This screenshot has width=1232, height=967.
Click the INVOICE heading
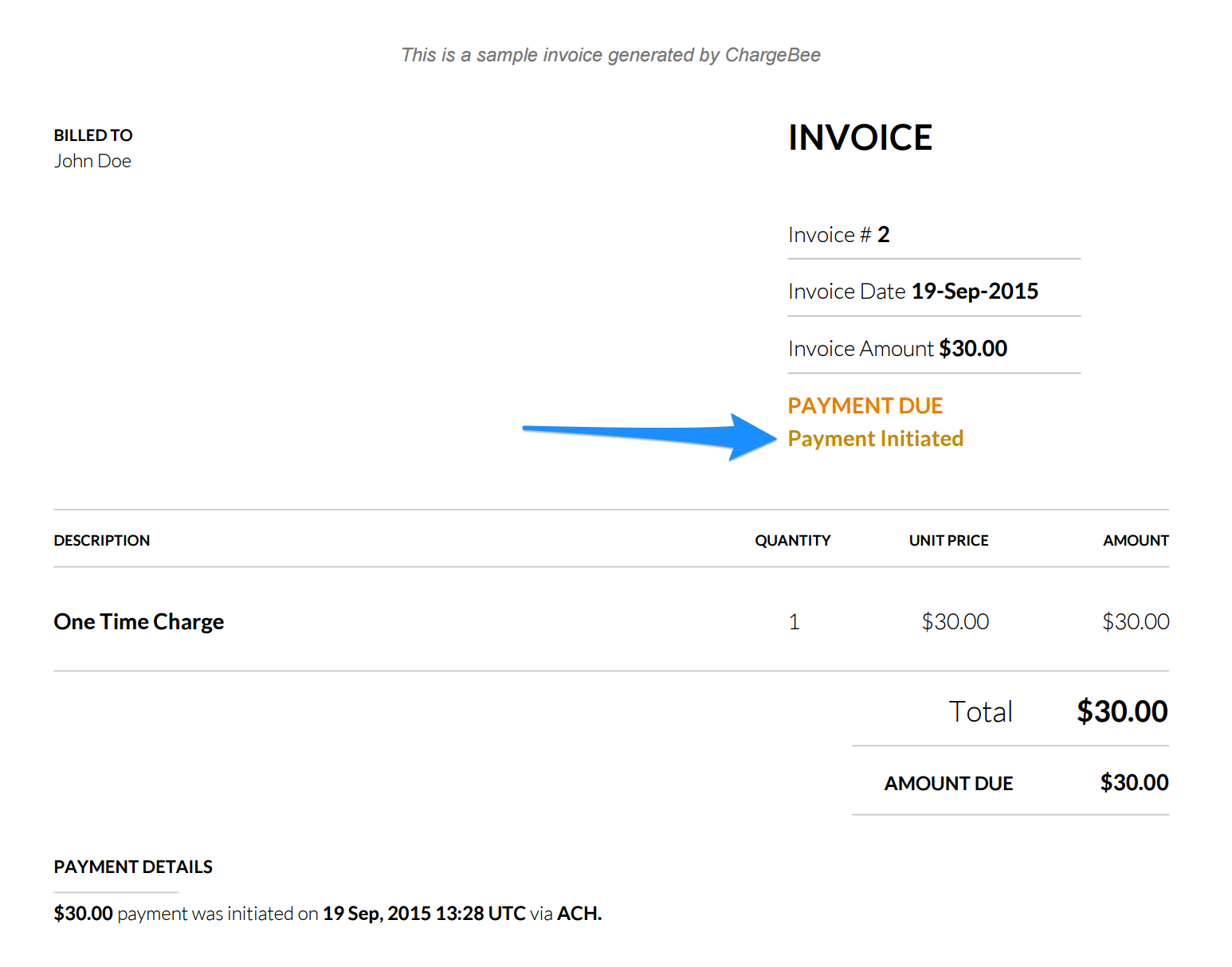(860, 138)
